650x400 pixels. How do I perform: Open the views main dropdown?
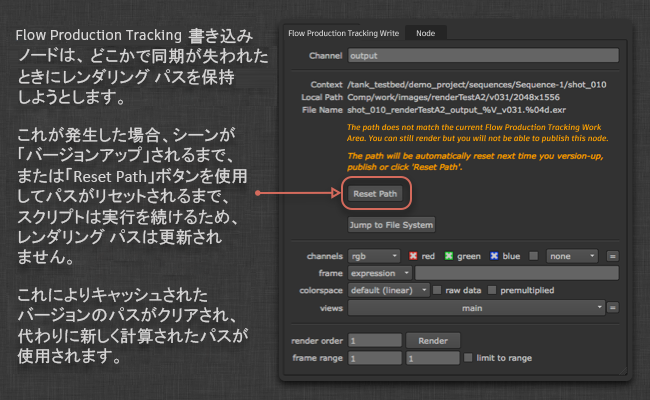476,308
